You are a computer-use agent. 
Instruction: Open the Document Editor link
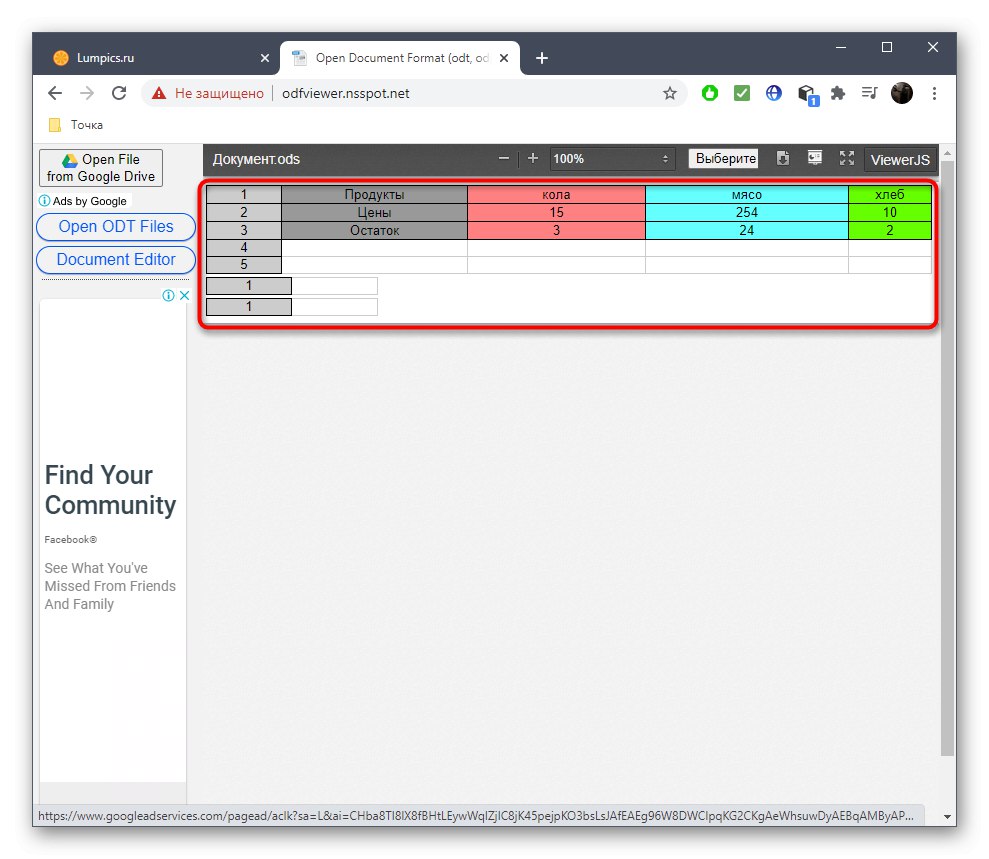click(116, 260)
